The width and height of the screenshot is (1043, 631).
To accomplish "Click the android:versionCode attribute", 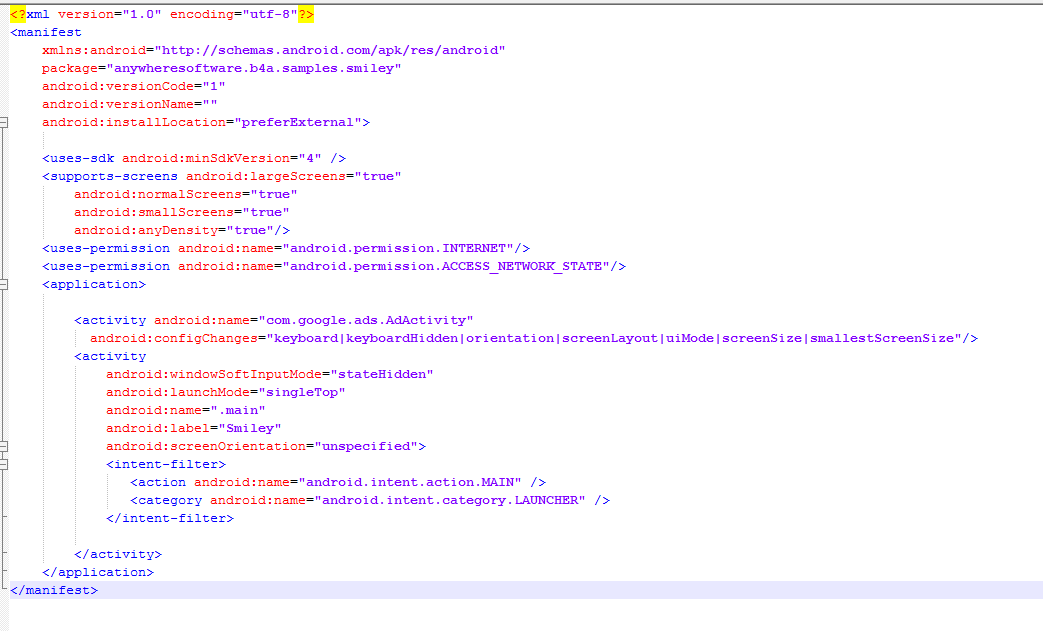I will click(x=110, y=86).
